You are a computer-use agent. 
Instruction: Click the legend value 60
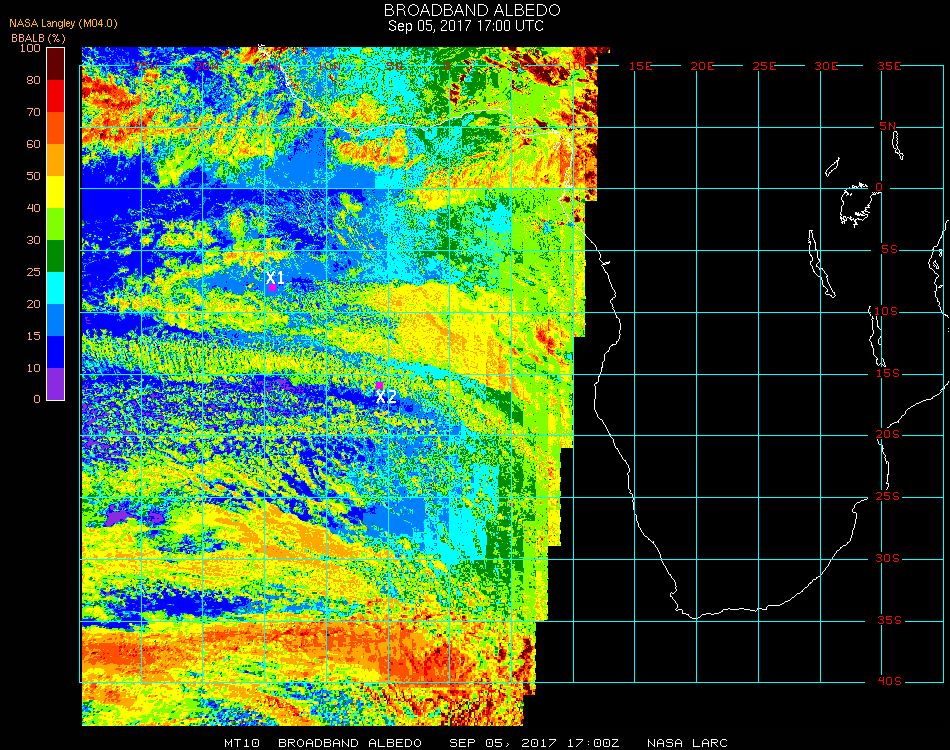[x=33, y=144]
